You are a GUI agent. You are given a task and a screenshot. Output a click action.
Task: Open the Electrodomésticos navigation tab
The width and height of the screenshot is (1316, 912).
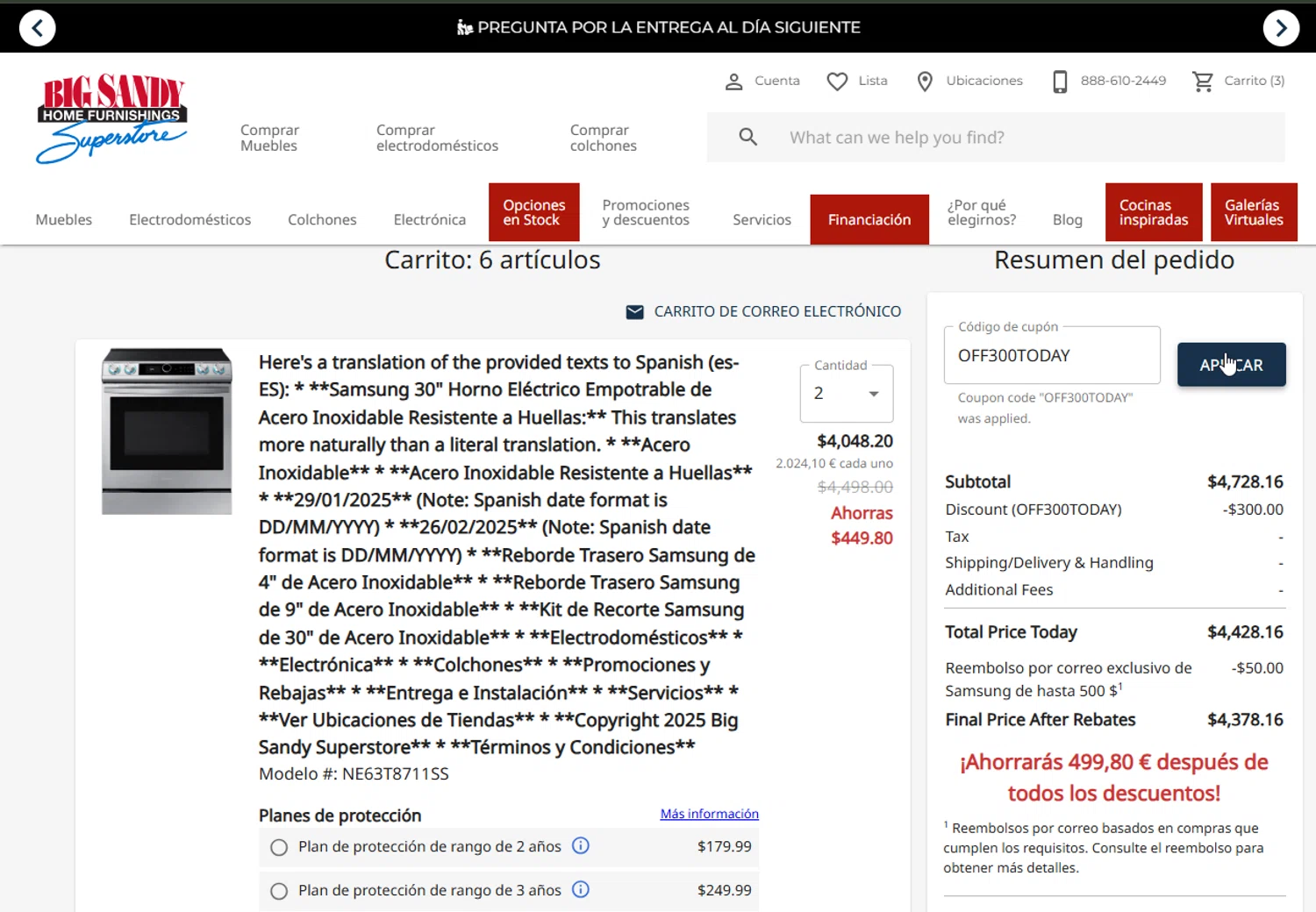(190, 219)
